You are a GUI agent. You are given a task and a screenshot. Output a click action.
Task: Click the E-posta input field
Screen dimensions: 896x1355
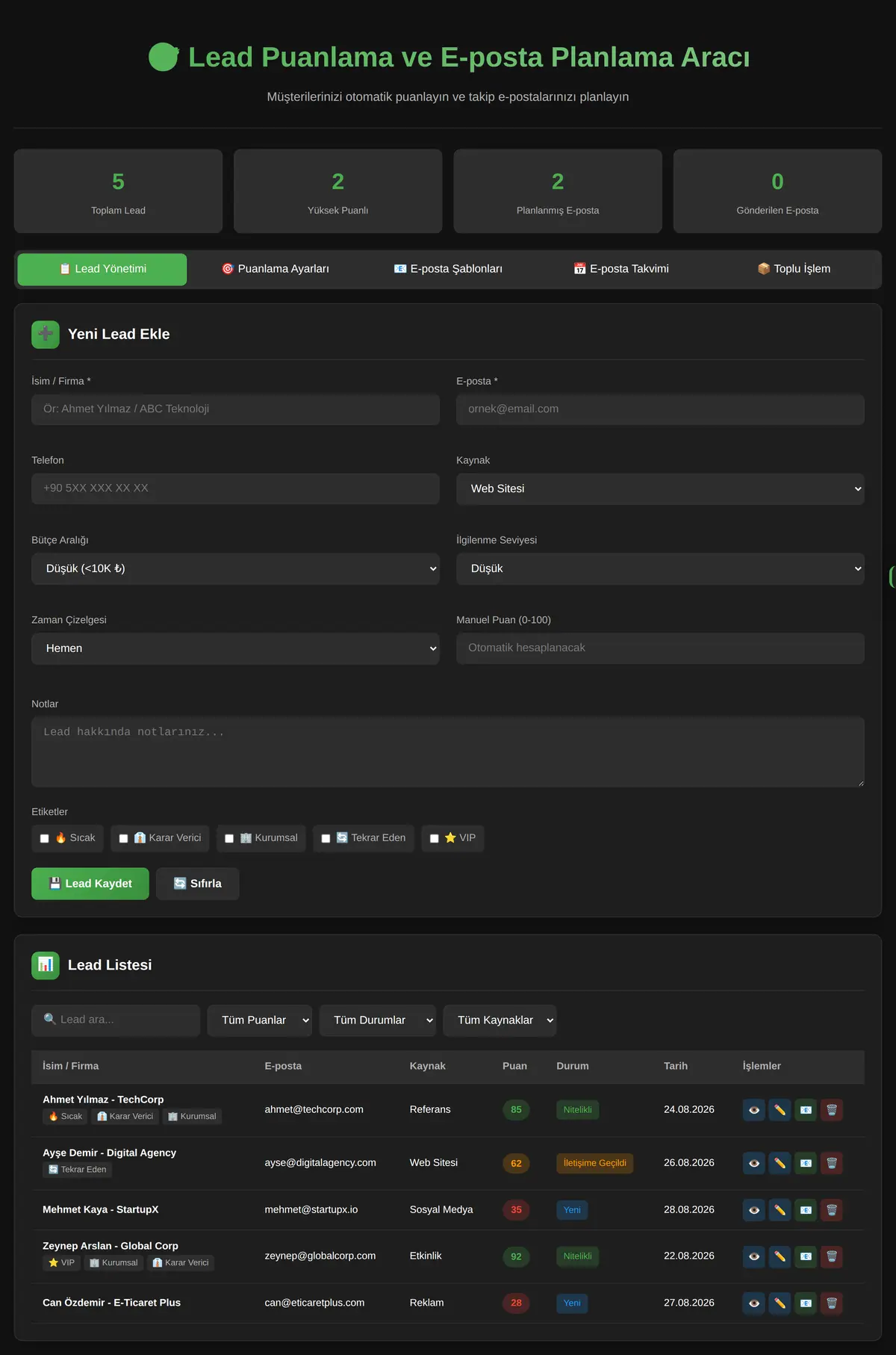[x=660, y=409]
